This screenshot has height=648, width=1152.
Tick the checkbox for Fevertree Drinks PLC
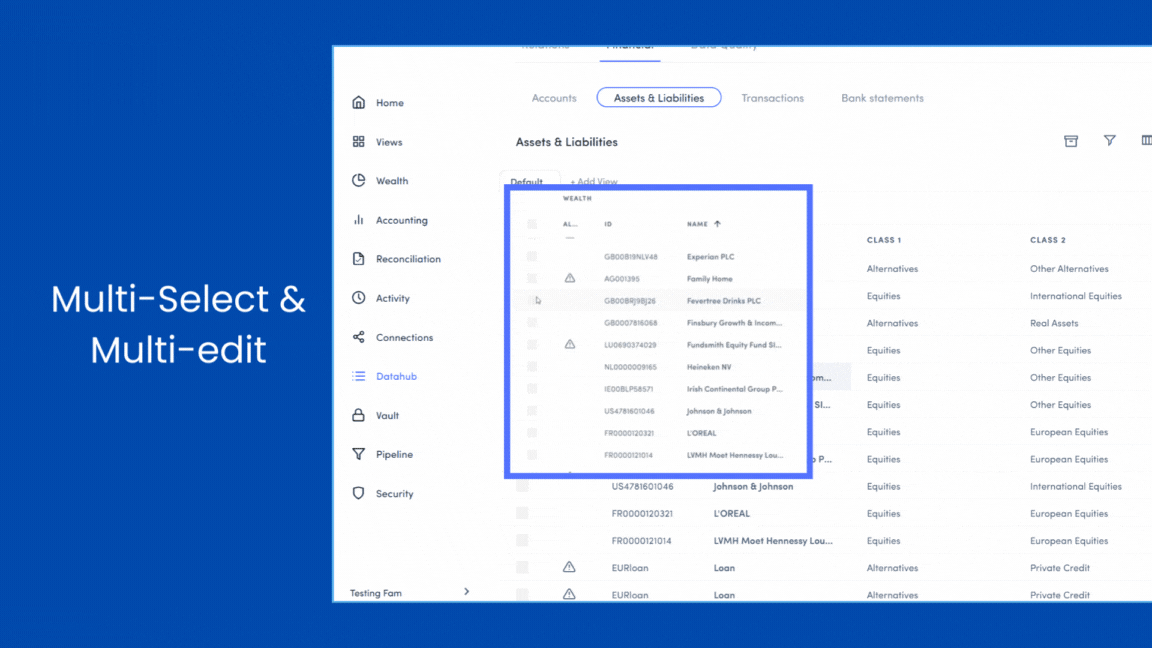click(x=532, y=300)
